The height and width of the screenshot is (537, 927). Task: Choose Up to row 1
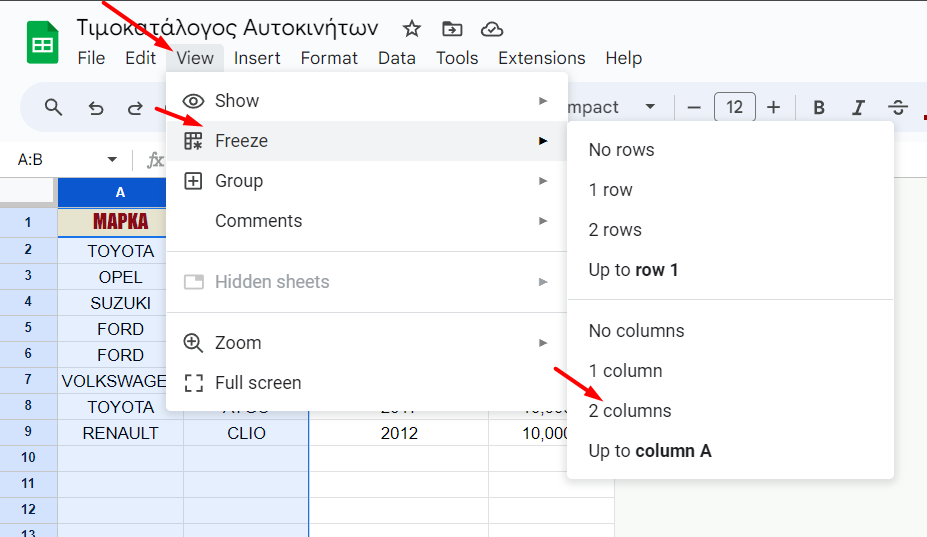730,270
